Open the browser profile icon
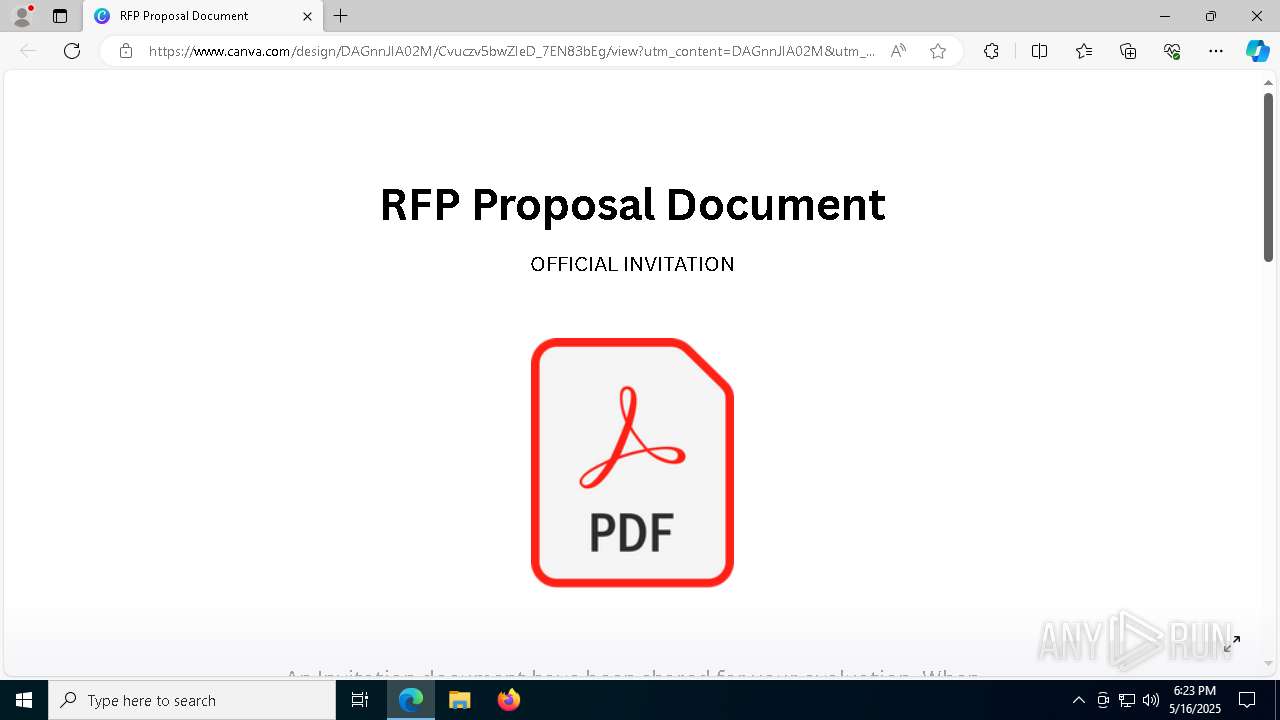The height and width of the screenshot is (720, 1280). [x=22, y=16]
